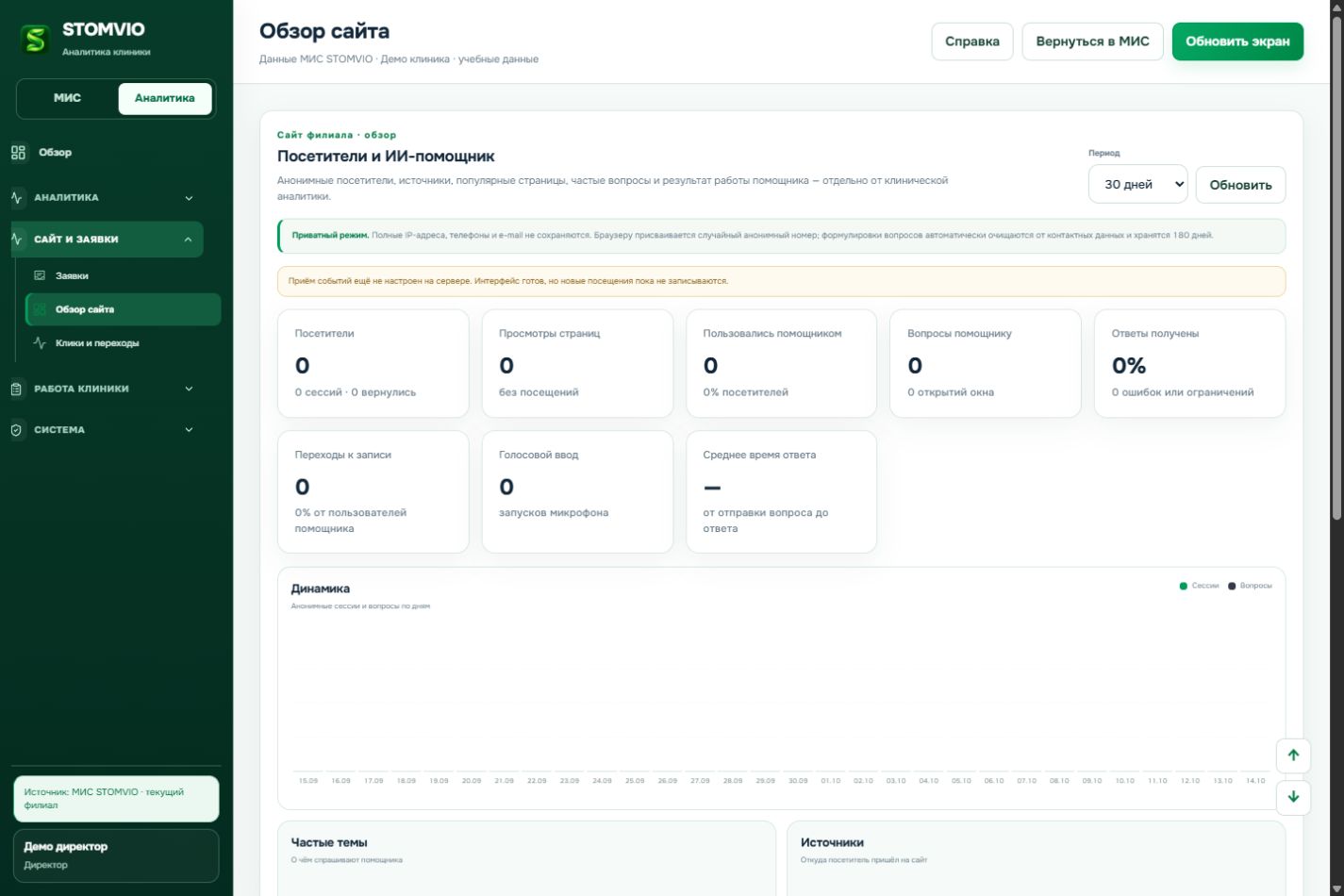This screenshot has height=896, width=1344.
Task: Expand the Аналитика sidebar section chevron
Action: click(189, 198)
